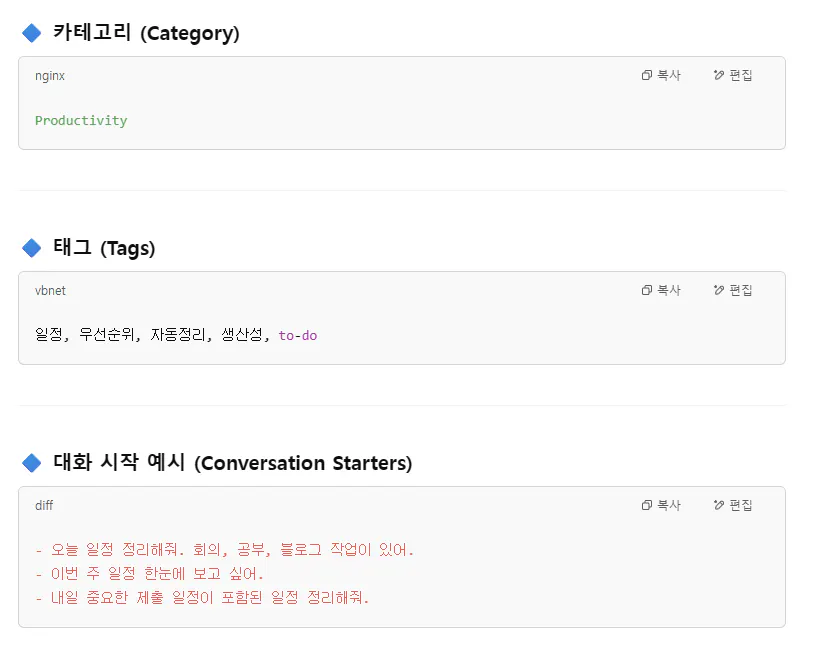Click the line starting with 오늘 일정 정리해줘
This screenshot has height=664, width=825.
pyautogui.click(x=224, y=550)
